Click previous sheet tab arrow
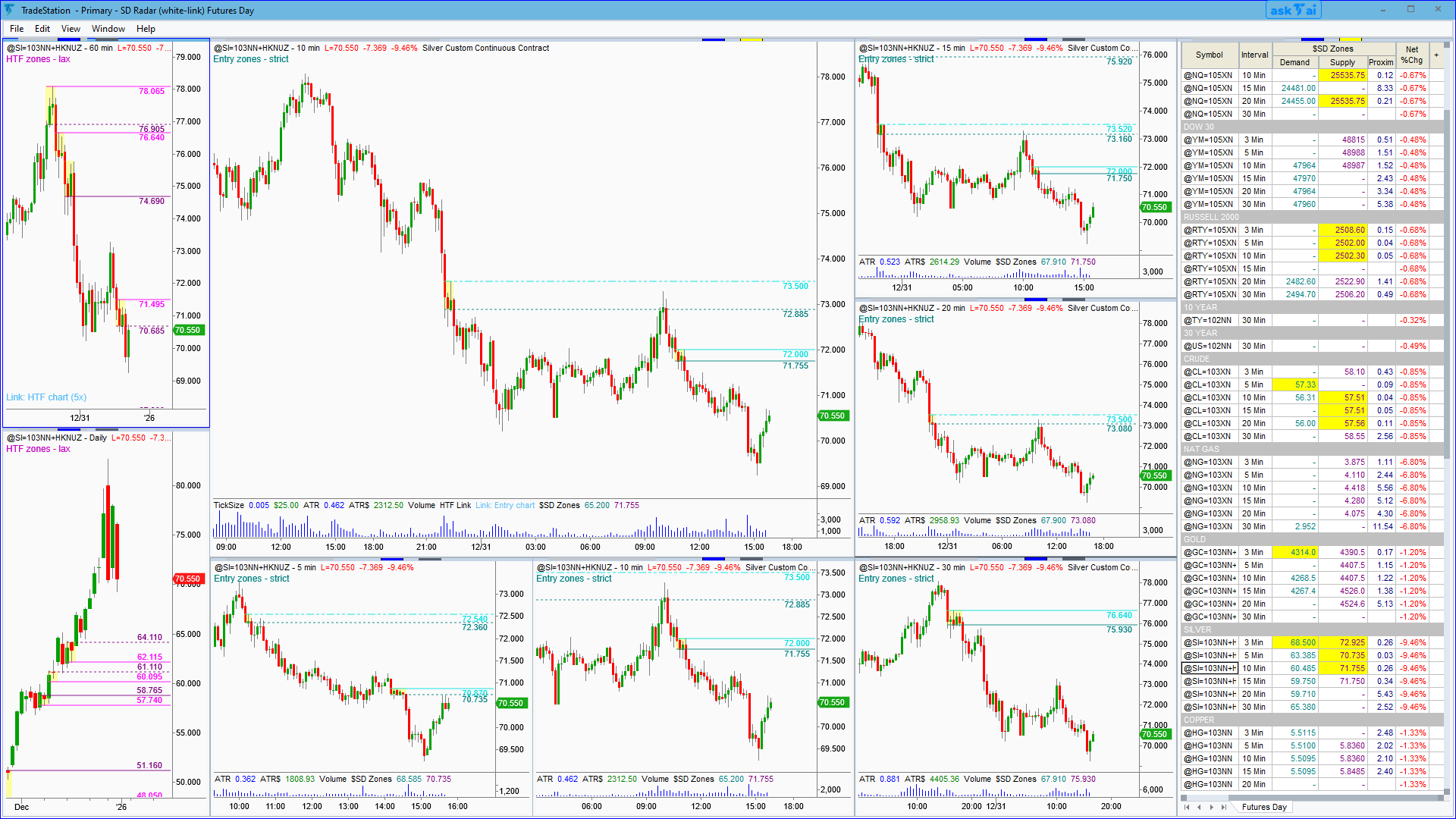 tap(1199, 807)
